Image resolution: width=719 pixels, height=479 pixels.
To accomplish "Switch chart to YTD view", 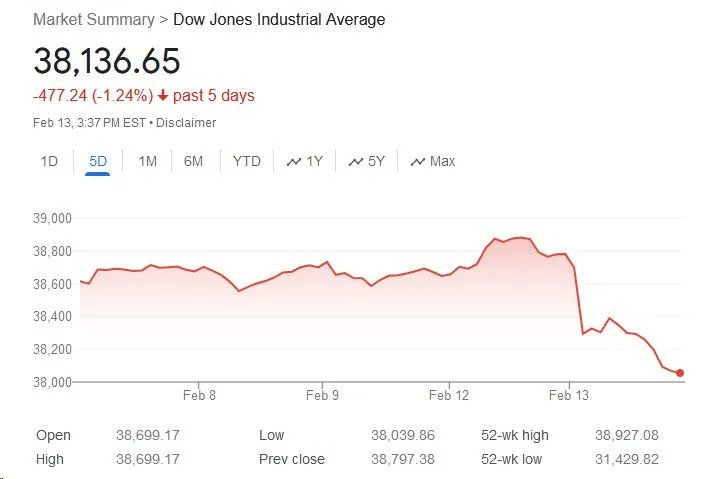I will point(246,161).
